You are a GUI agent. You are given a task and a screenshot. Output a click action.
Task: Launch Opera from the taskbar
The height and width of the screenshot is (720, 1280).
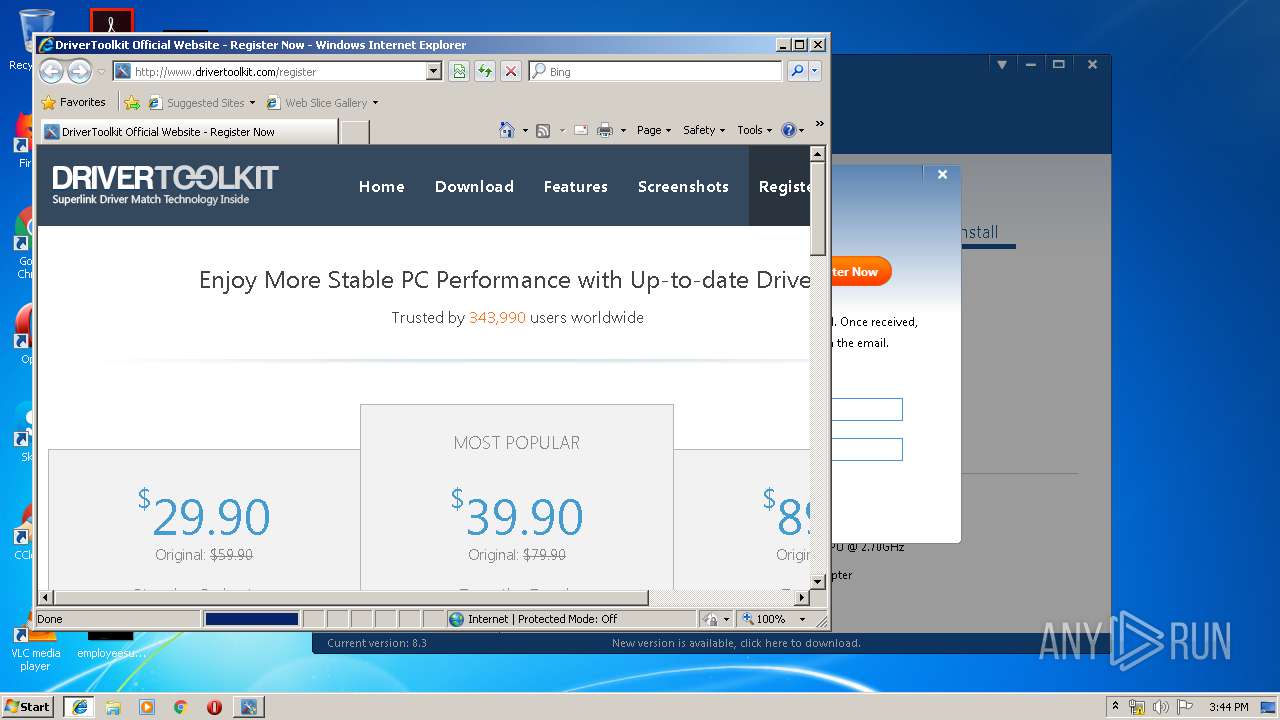point(214,707)
